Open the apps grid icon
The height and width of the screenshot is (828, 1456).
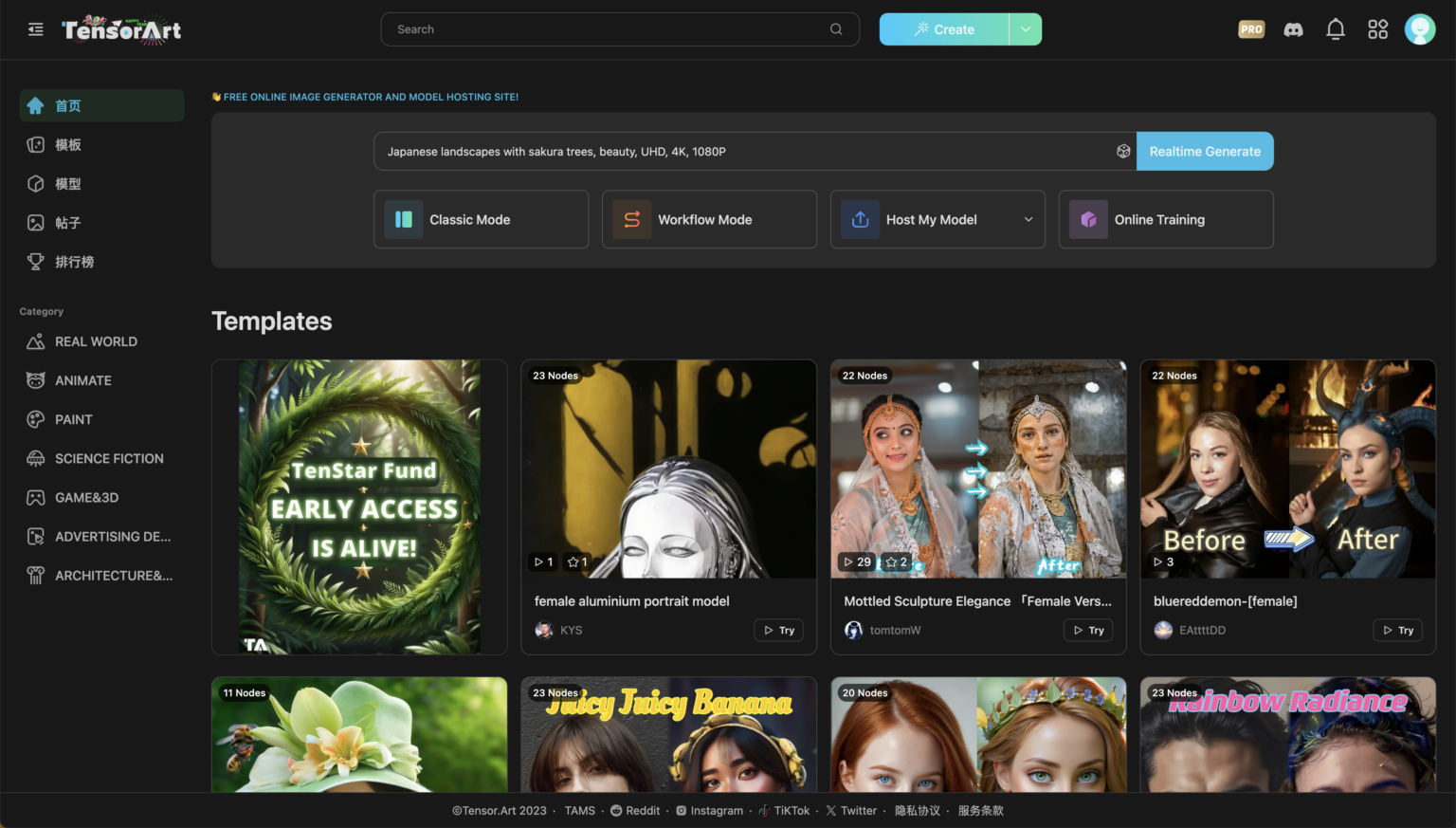[1377, 29]
